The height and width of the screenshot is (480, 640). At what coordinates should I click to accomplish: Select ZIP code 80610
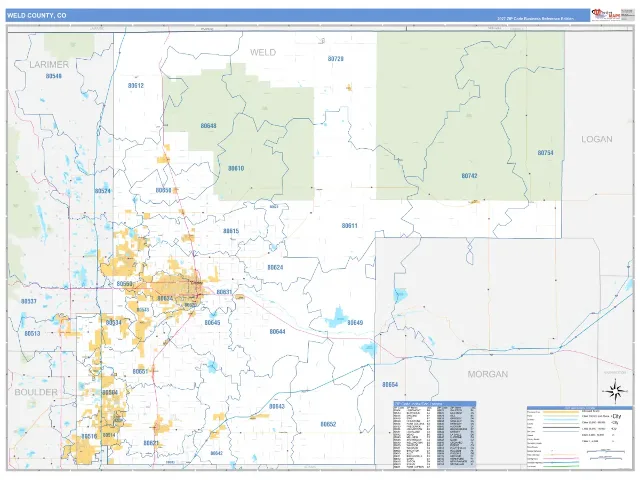click(x=236, y=168)
